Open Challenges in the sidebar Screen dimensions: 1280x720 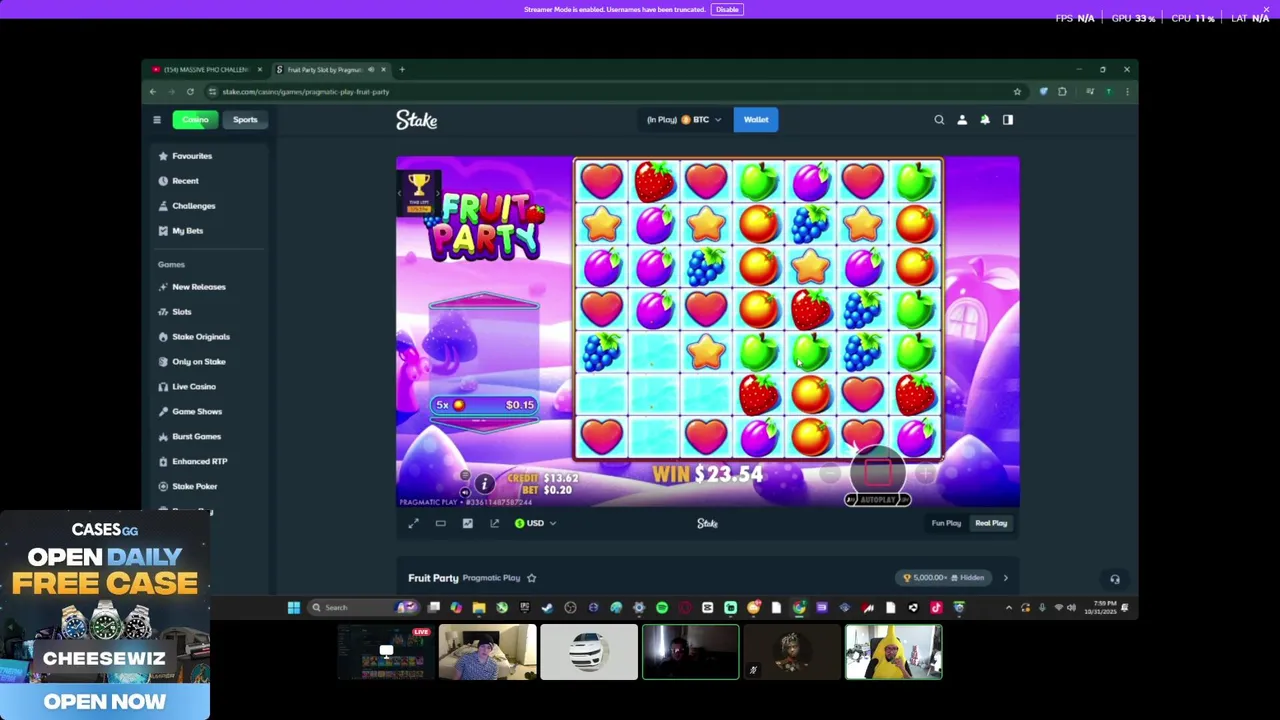click(x=193, y=206)
